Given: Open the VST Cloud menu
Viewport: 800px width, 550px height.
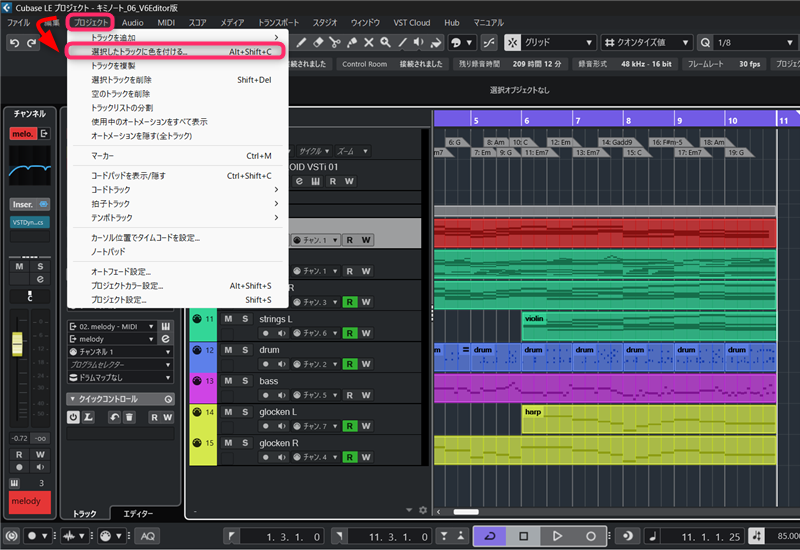Looking at the screenshot, I should tap(412, 22).
